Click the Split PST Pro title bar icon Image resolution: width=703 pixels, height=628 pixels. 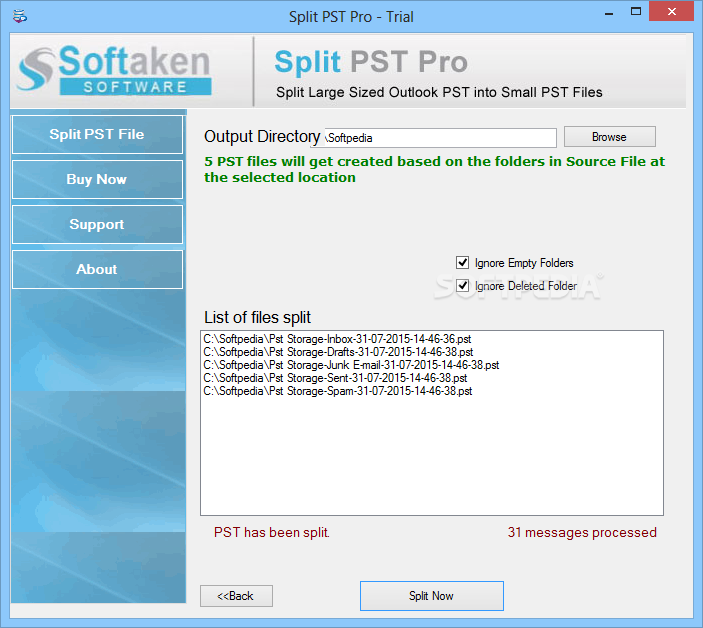[x=20, y=17]
